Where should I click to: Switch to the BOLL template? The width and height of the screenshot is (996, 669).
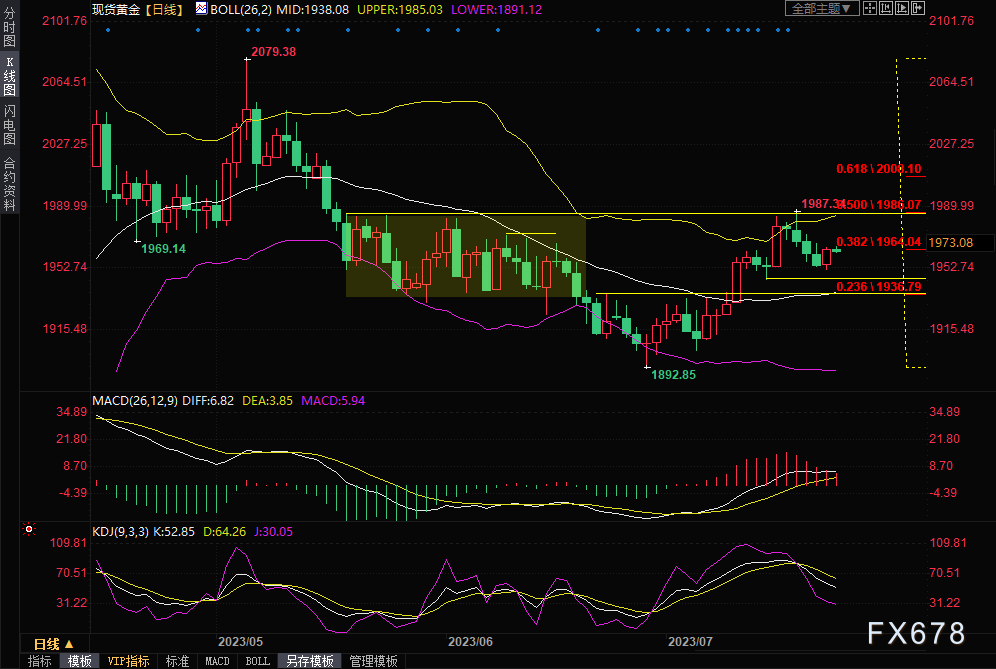(x=258, y=661)
